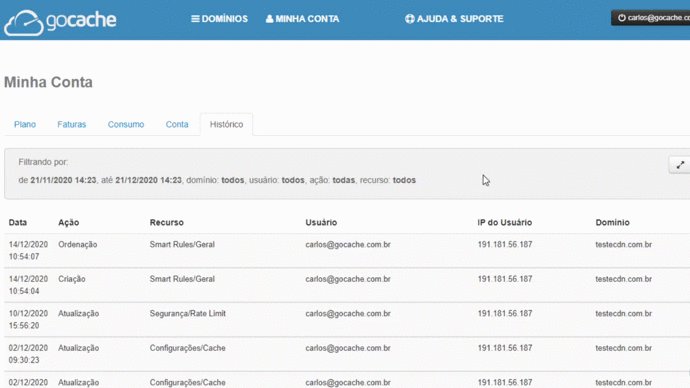This screenshot has height=388, width=690.
Task: Click the Criação action cell
Action: [72, 279]
